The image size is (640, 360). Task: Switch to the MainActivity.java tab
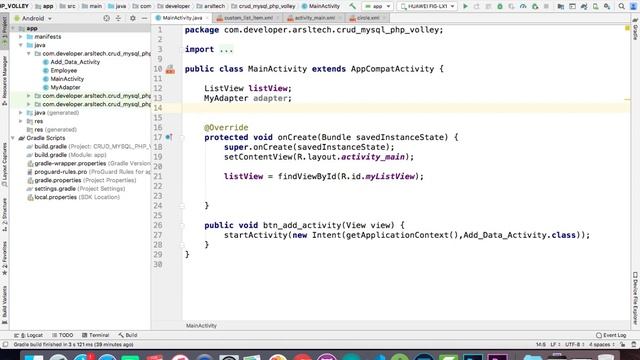182,18
